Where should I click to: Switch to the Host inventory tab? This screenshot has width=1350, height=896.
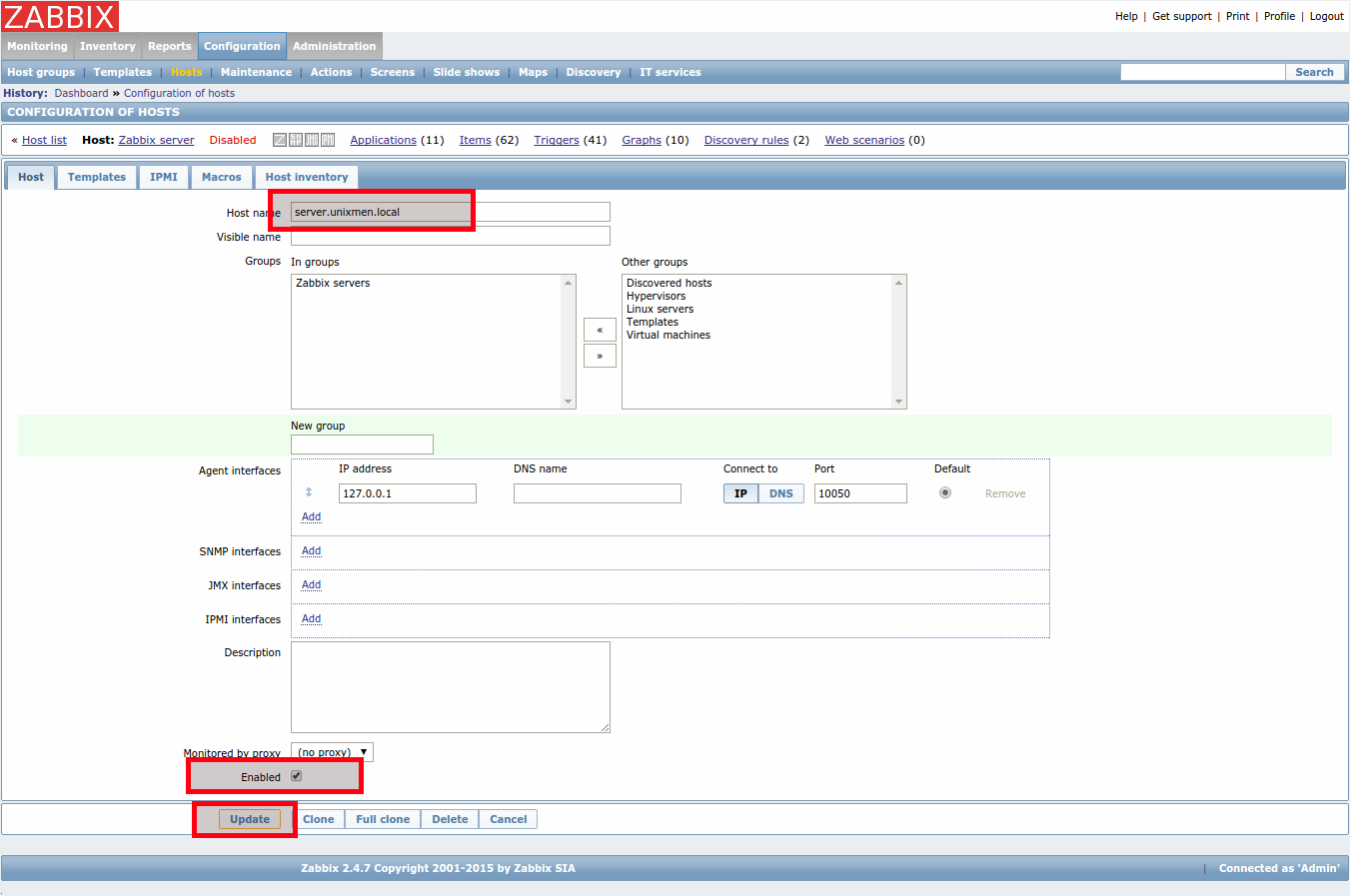307,177
